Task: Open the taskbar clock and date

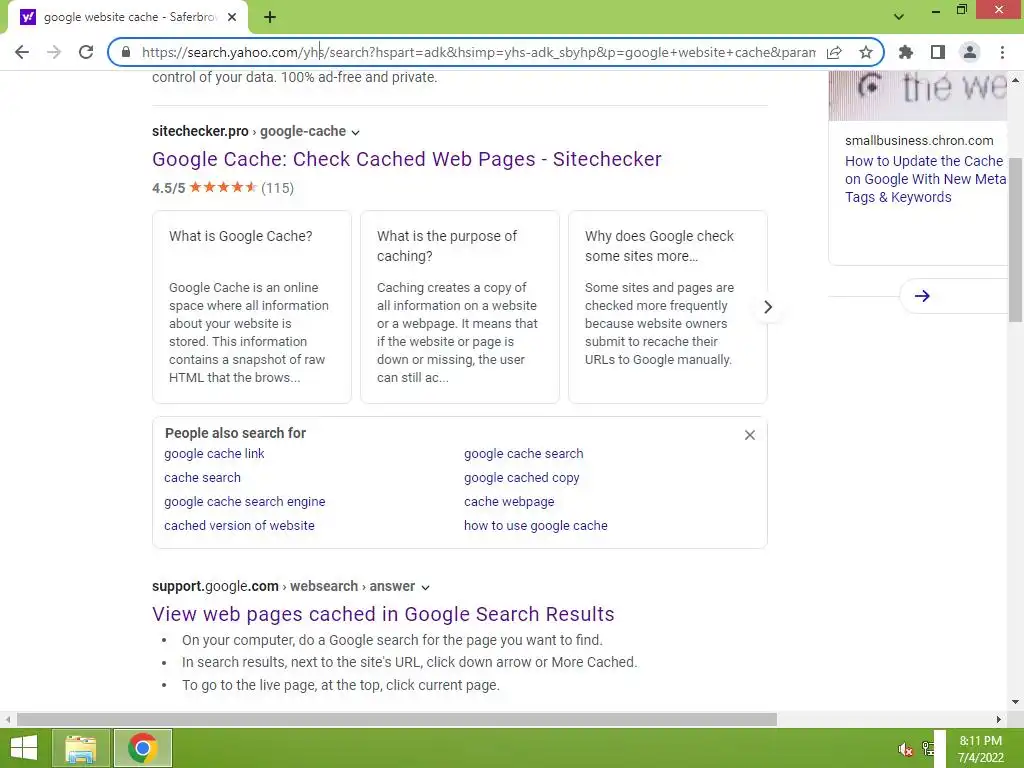Action: (980, 749)
